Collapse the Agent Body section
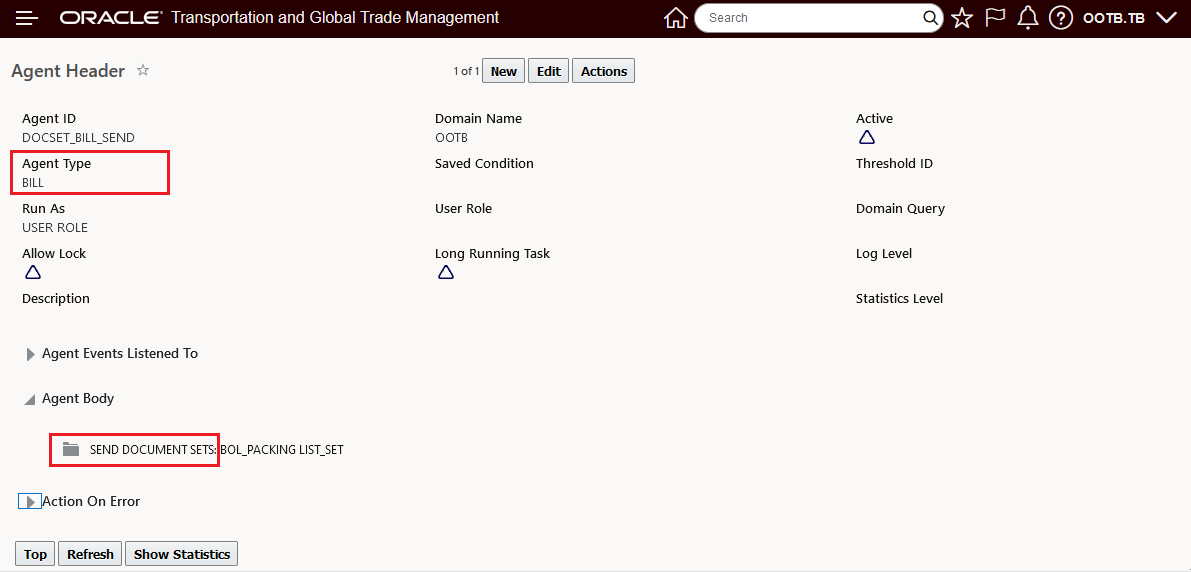Viewport: 1191px width, 572px height. click(31, 399)
